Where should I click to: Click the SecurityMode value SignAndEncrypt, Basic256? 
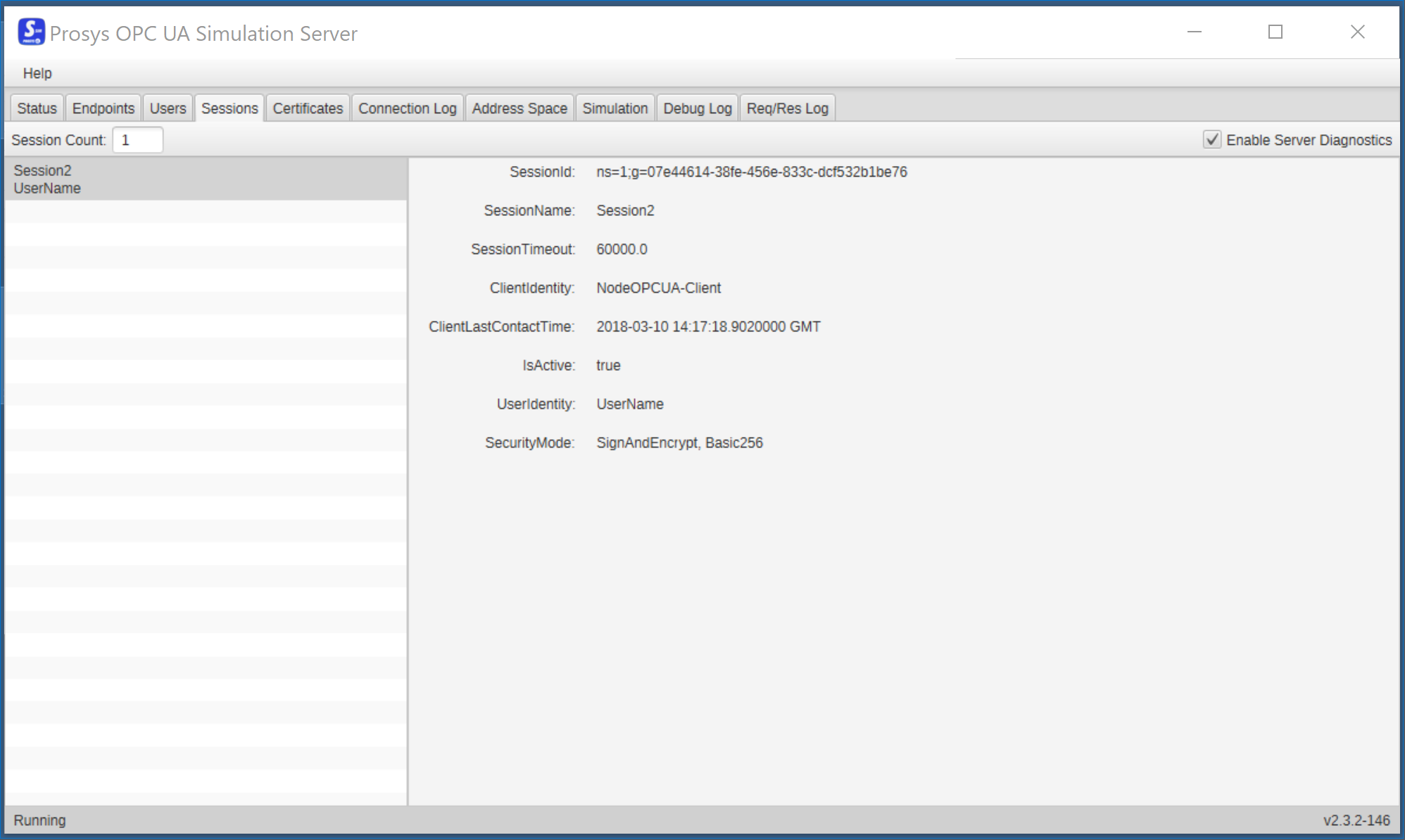click(x=679, y=443)
